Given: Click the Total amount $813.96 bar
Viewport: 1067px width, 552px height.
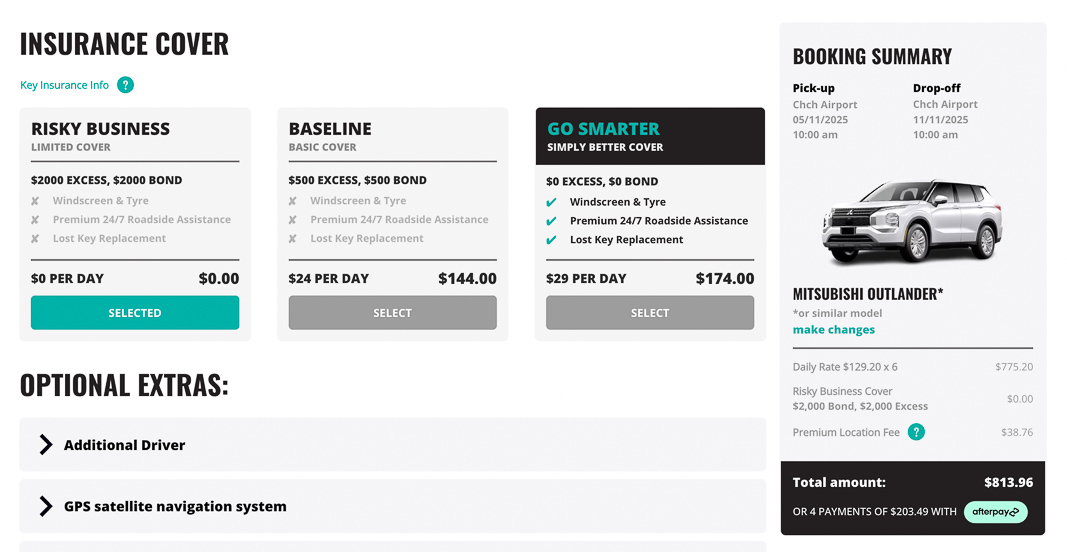Looking at the screenshot, I should pyautogui.click(x=913, y=498).
